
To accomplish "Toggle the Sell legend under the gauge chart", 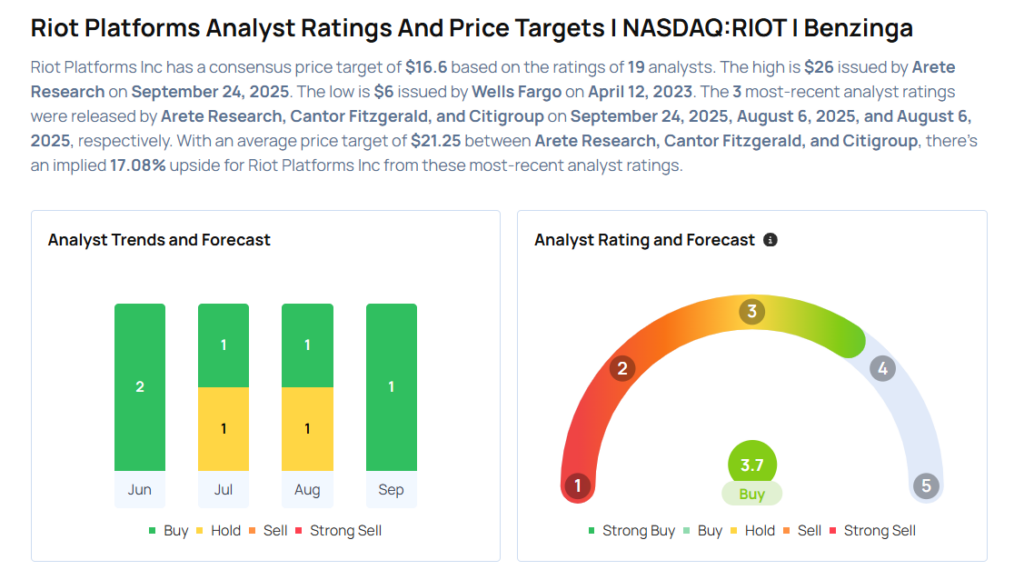I will click(802, 531).
